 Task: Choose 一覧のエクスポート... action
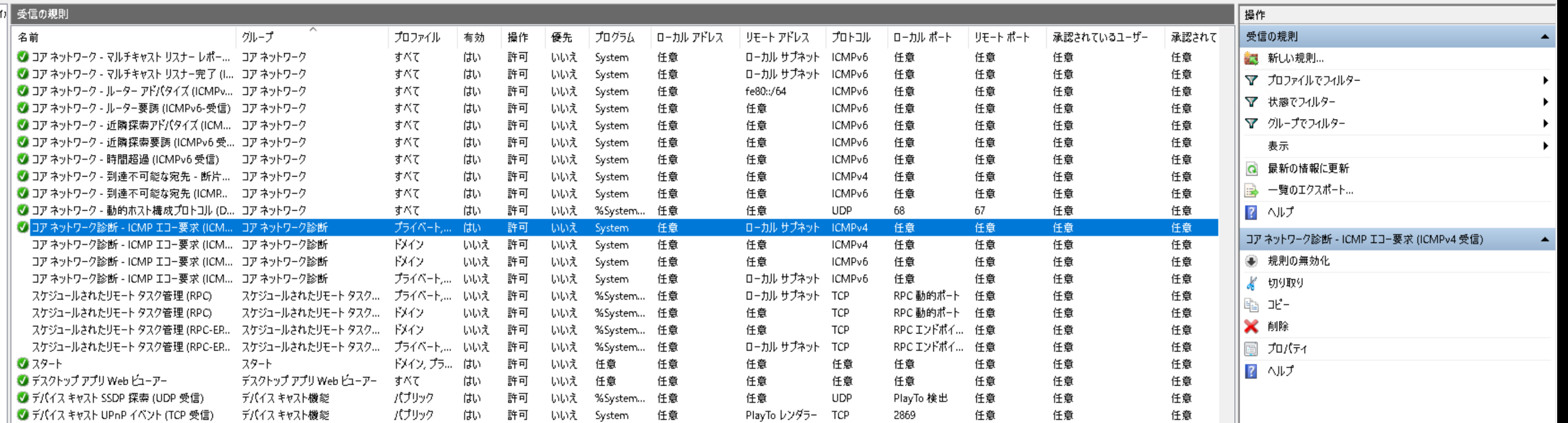click(1310, 191)
